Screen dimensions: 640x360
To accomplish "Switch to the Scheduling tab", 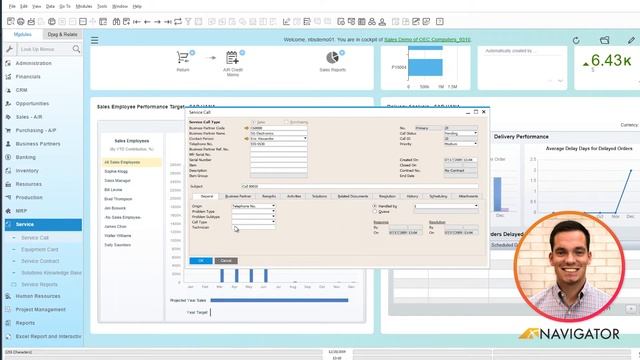I will 438,196.
